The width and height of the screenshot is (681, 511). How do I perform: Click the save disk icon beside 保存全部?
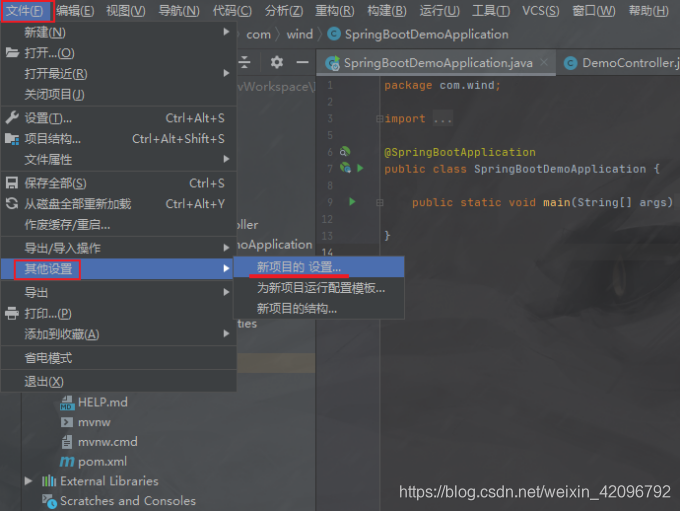point(12,183)
